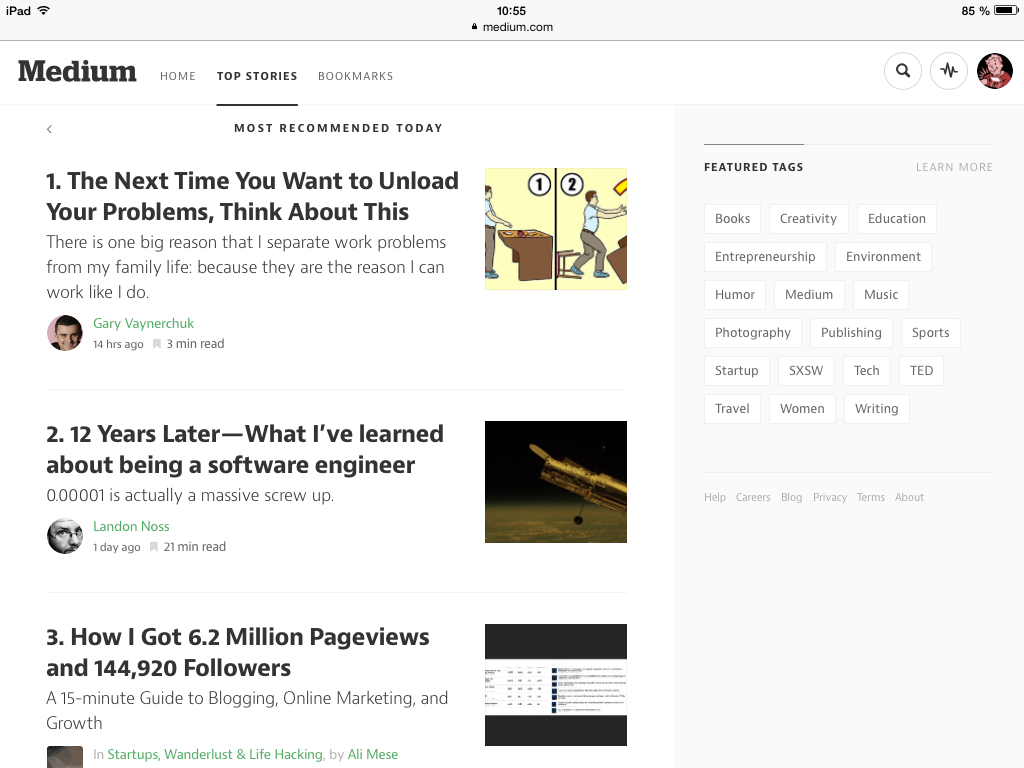Select the Top Stories tab
This screenshot has width=1024, height=768.
257,76
